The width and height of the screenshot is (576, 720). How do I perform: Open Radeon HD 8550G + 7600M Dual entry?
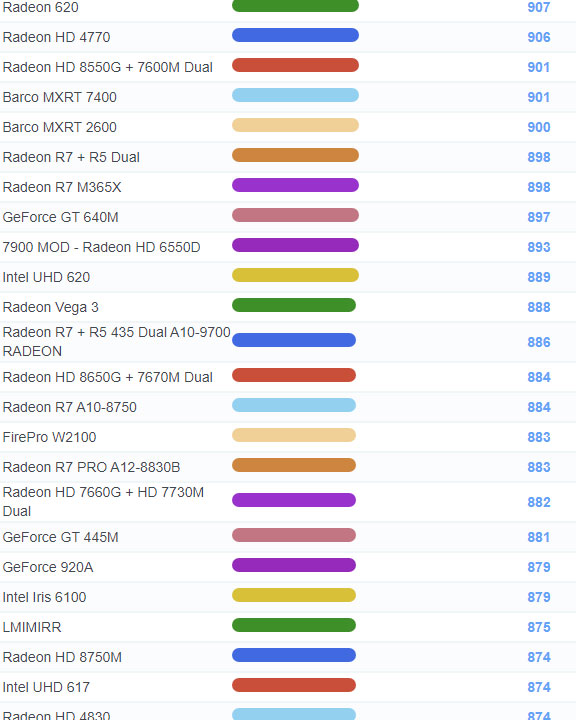(x=107, y=67)
